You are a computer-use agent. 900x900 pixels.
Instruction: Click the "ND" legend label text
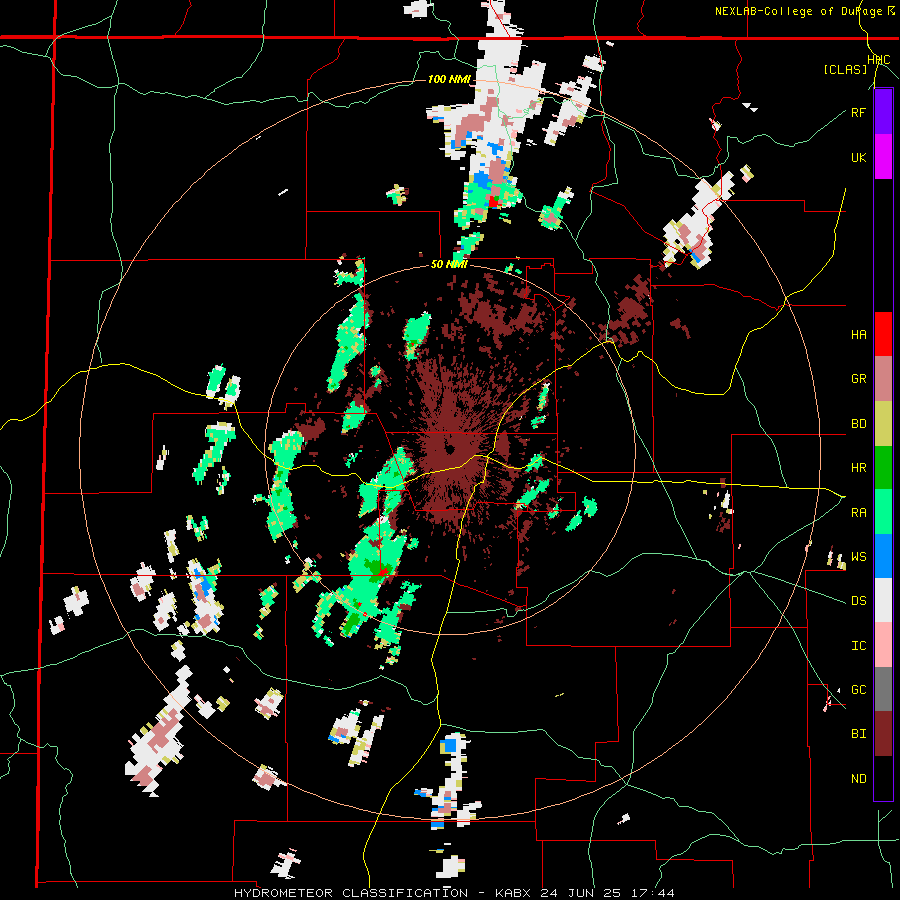click(x=859, y=779)
